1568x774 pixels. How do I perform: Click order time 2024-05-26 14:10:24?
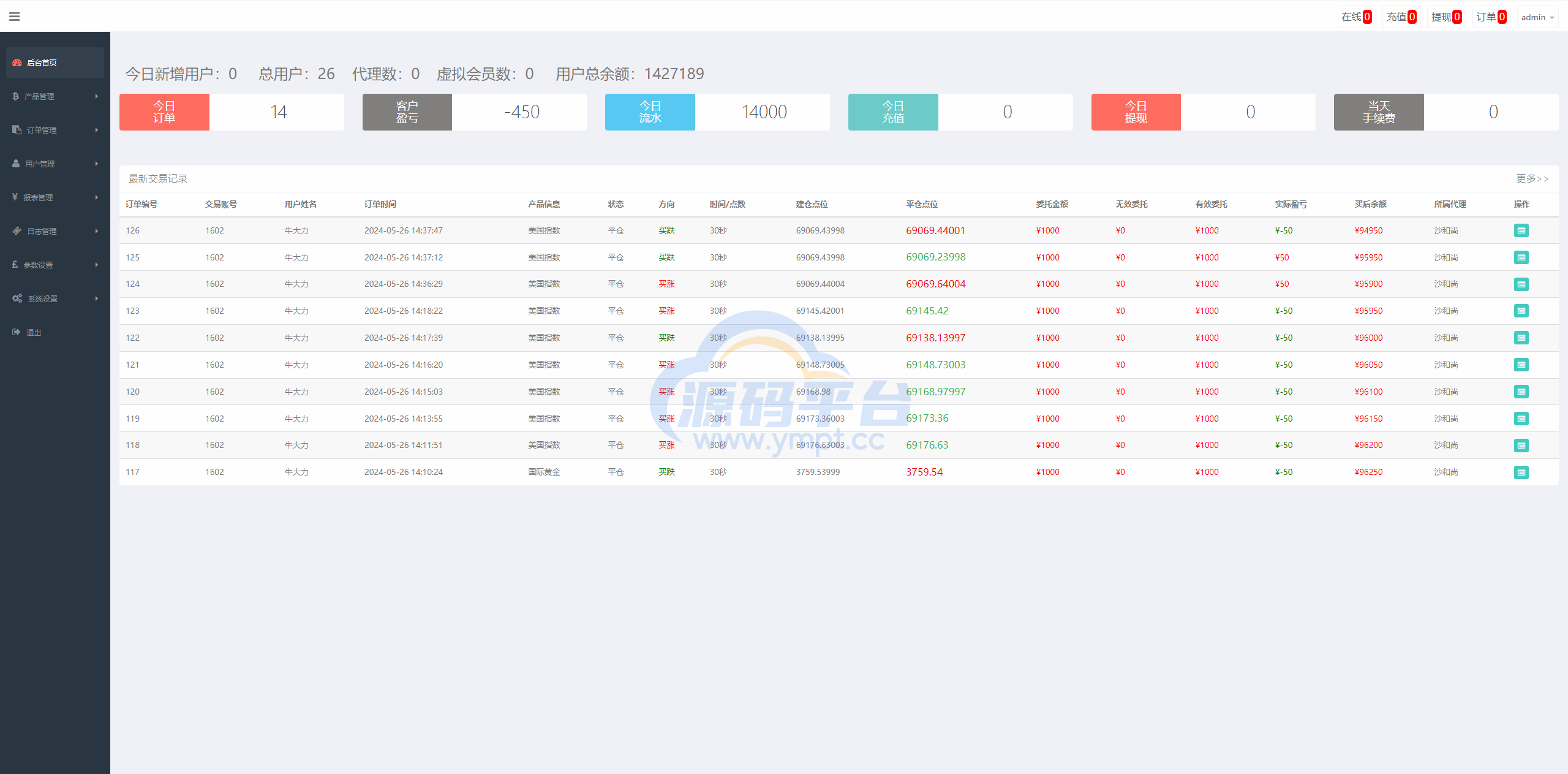(404, 472)
